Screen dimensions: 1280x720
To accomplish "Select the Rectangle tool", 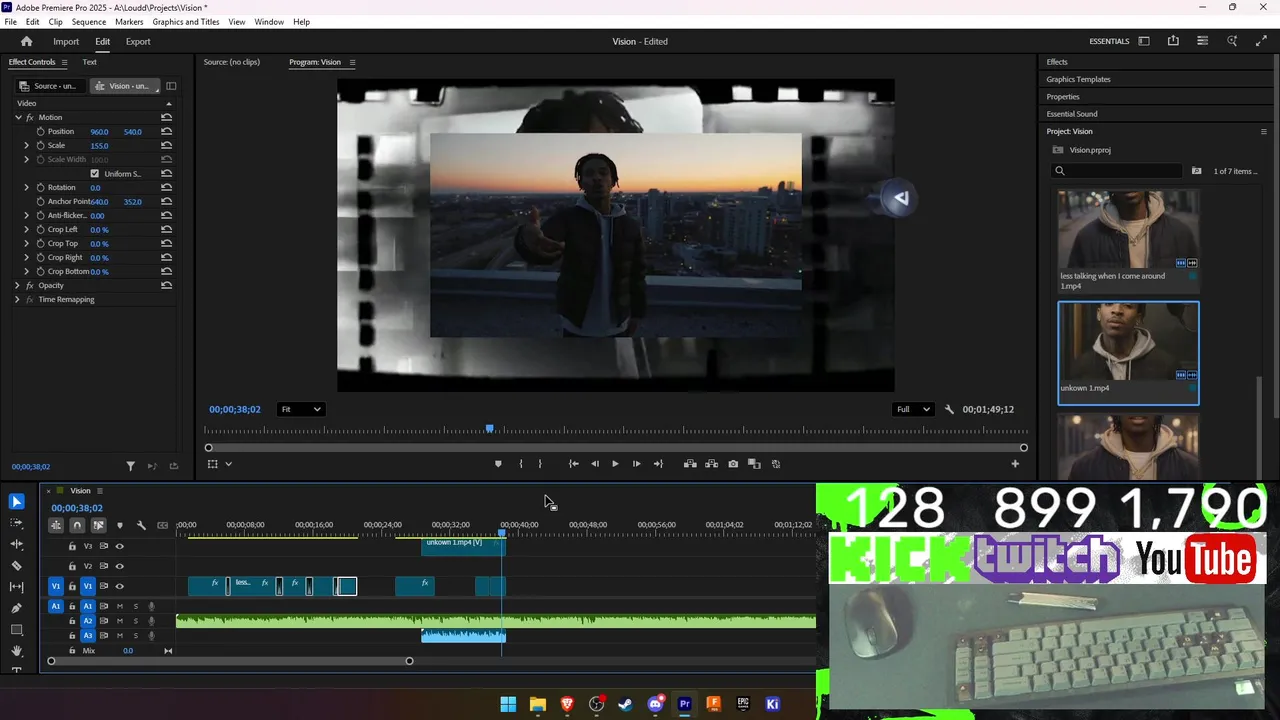I will [16, 629].
